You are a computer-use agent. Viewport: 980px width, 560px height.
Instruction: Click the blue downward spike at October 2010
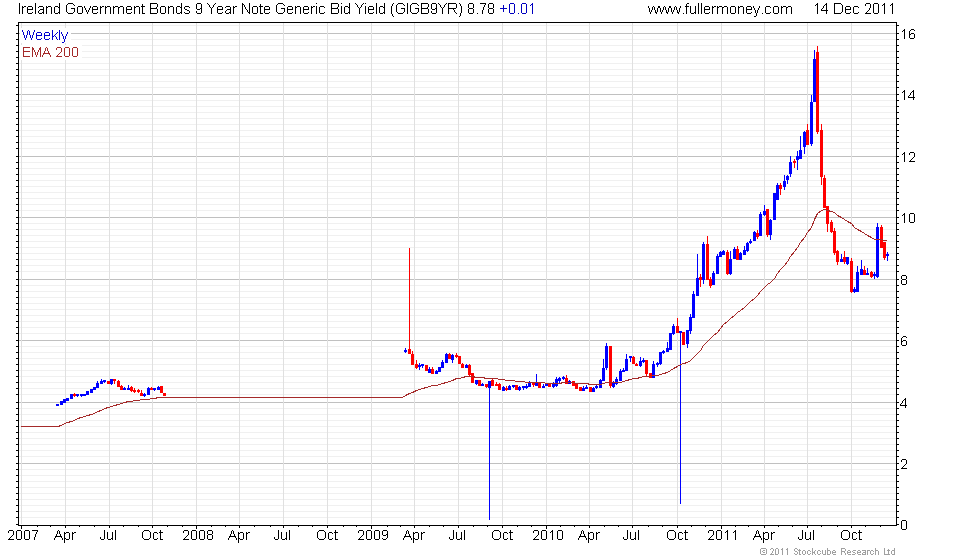point(680,419)
